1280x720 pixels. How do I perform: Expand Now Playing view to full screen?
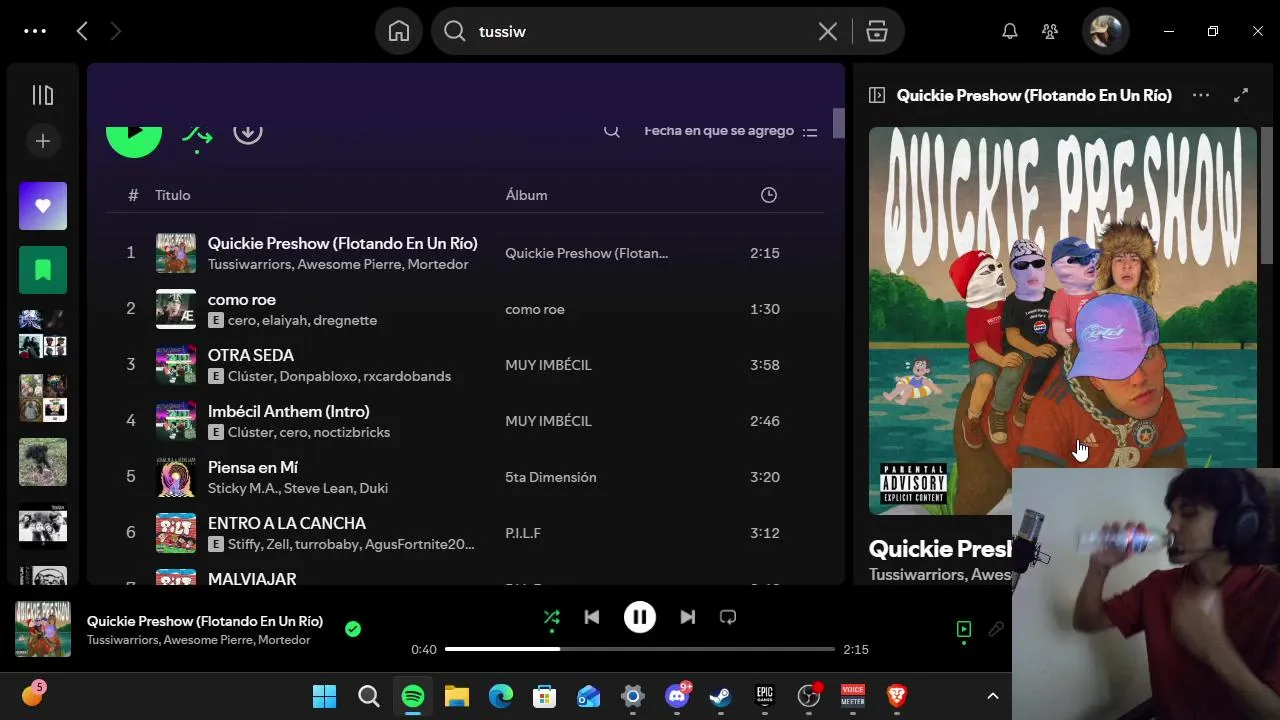pos(1241,95)
